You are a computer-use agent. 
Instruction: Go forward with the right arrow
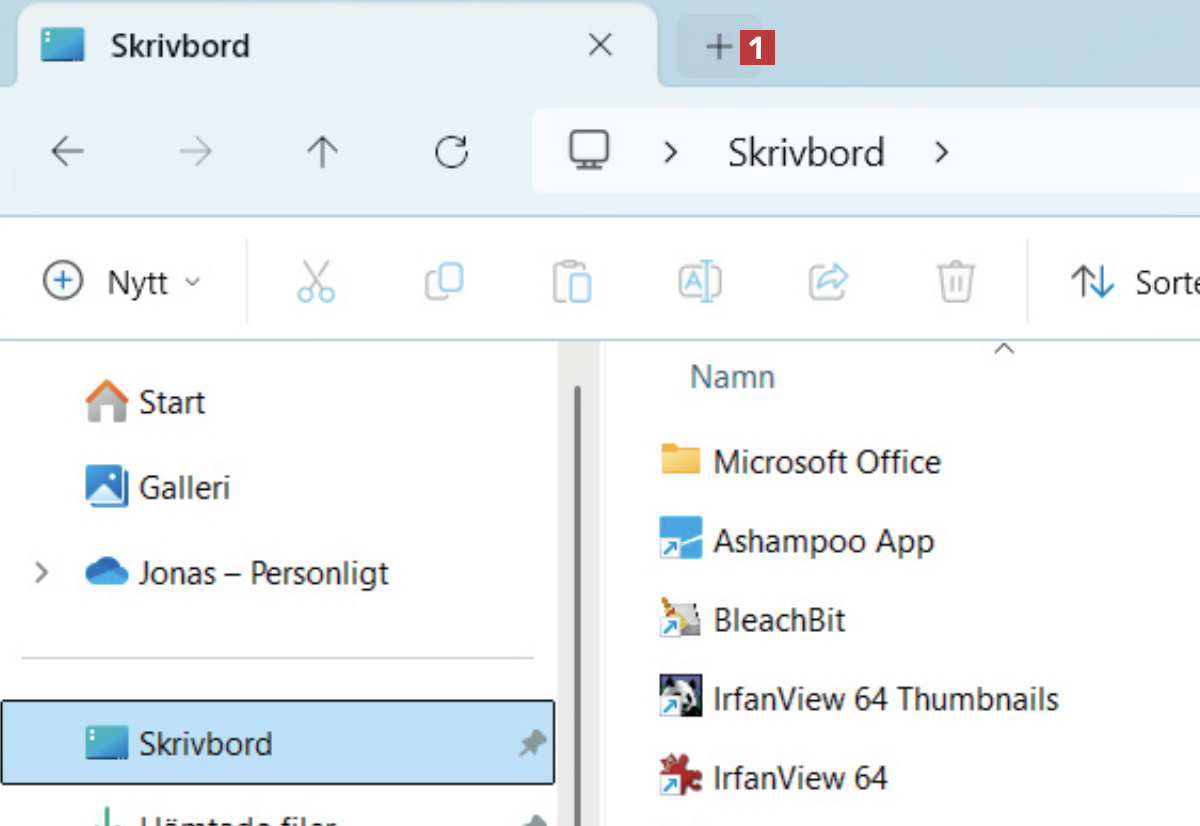(195, 152)
